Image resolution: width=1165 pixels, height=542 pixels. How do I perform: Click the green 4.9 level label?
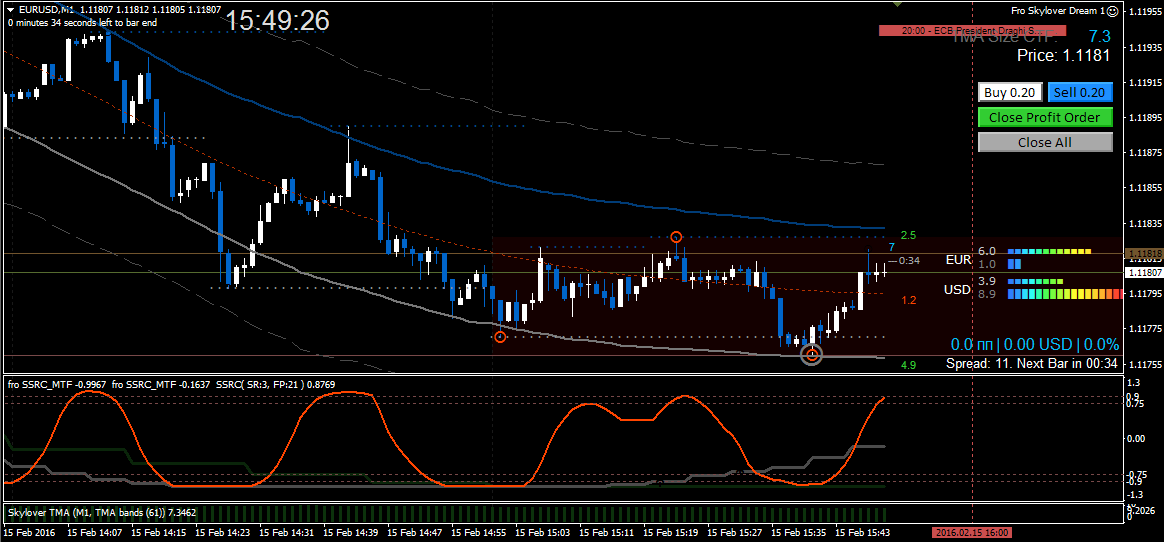click(x=908, y=365)
